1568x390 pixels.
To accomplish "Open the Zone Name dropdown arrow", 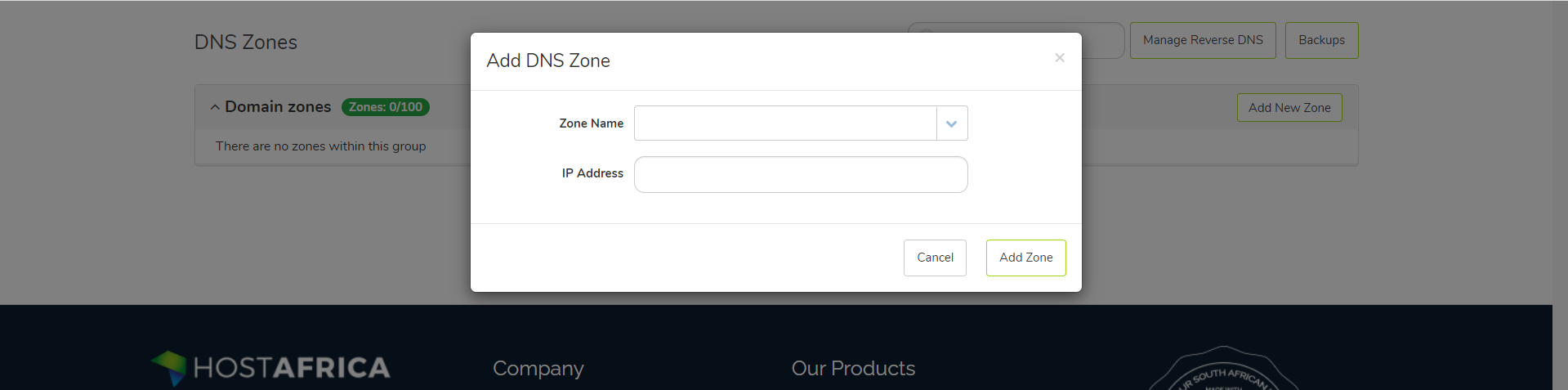I will click(952, 123).
